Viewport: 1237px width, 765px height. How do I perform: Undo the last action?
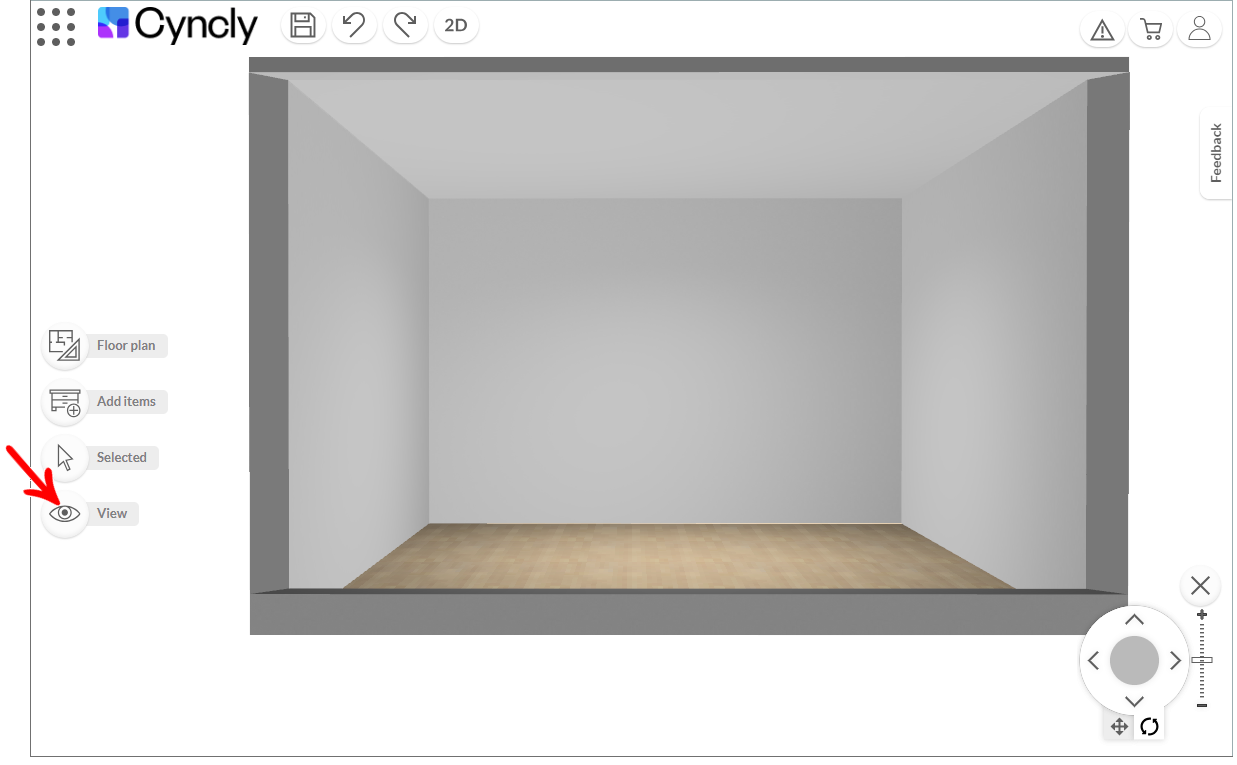coord(354,25)
